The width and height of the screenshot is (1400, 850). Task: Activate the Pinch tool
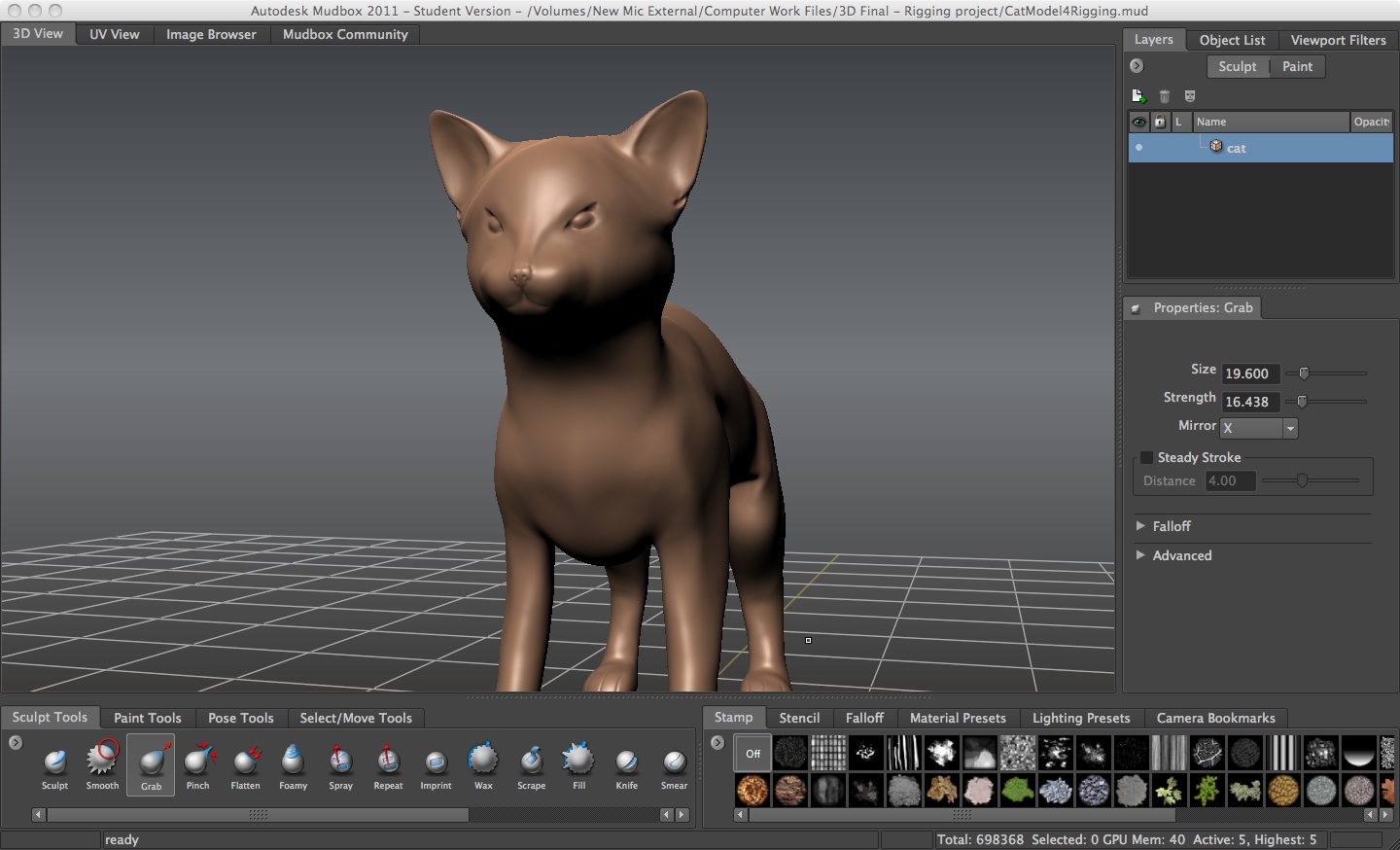click(x=198, y=764)
